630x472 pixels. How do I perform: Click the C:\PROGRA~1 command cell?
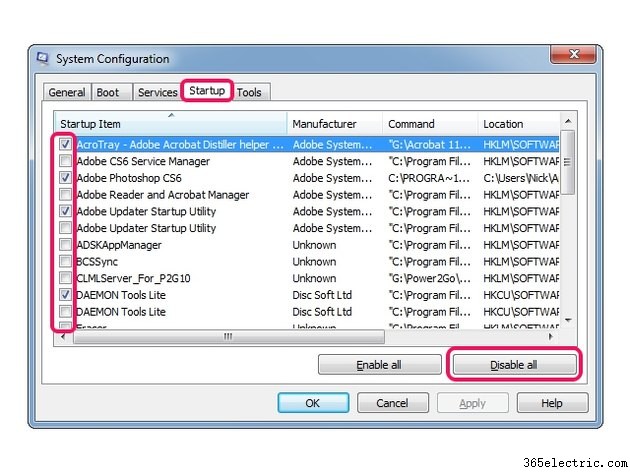tap(428, 178)
